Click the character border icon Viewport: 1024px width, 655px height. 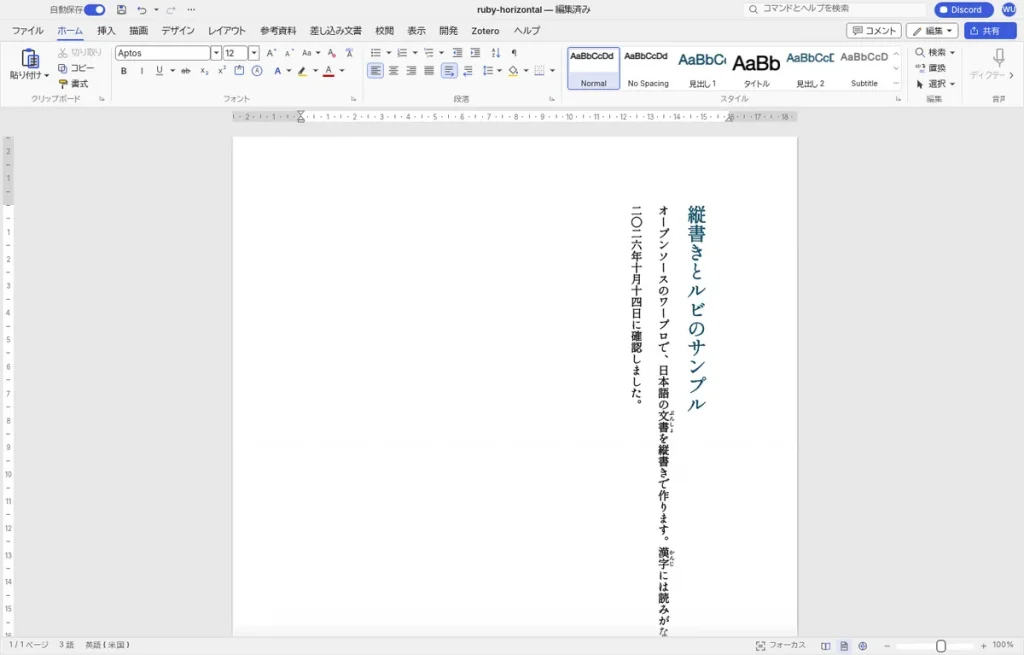click(x=239, y=71)
